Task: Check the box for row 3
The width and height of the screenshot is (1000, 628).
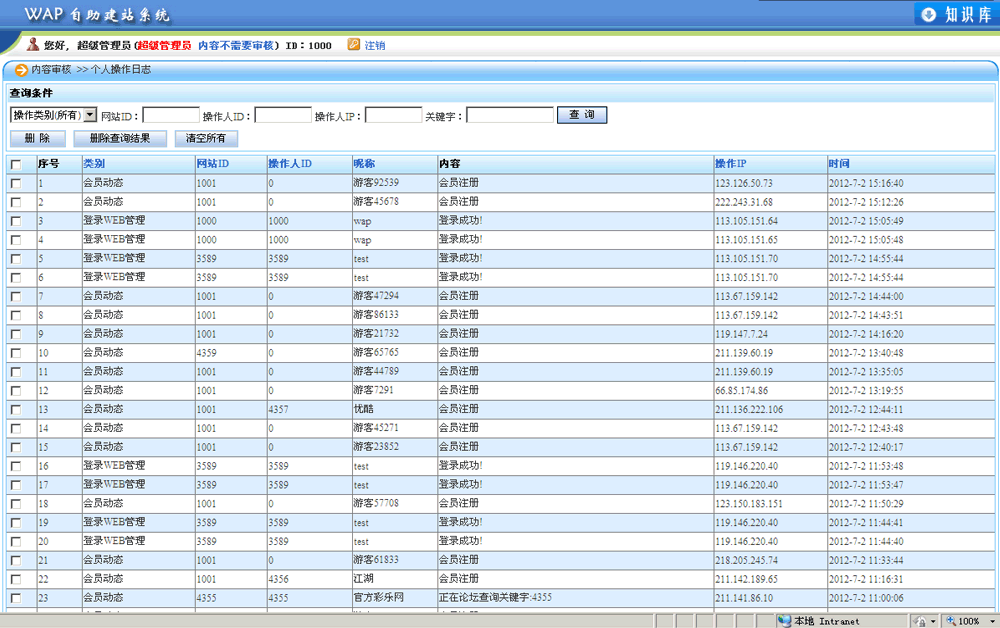Action: coord(16,221)
